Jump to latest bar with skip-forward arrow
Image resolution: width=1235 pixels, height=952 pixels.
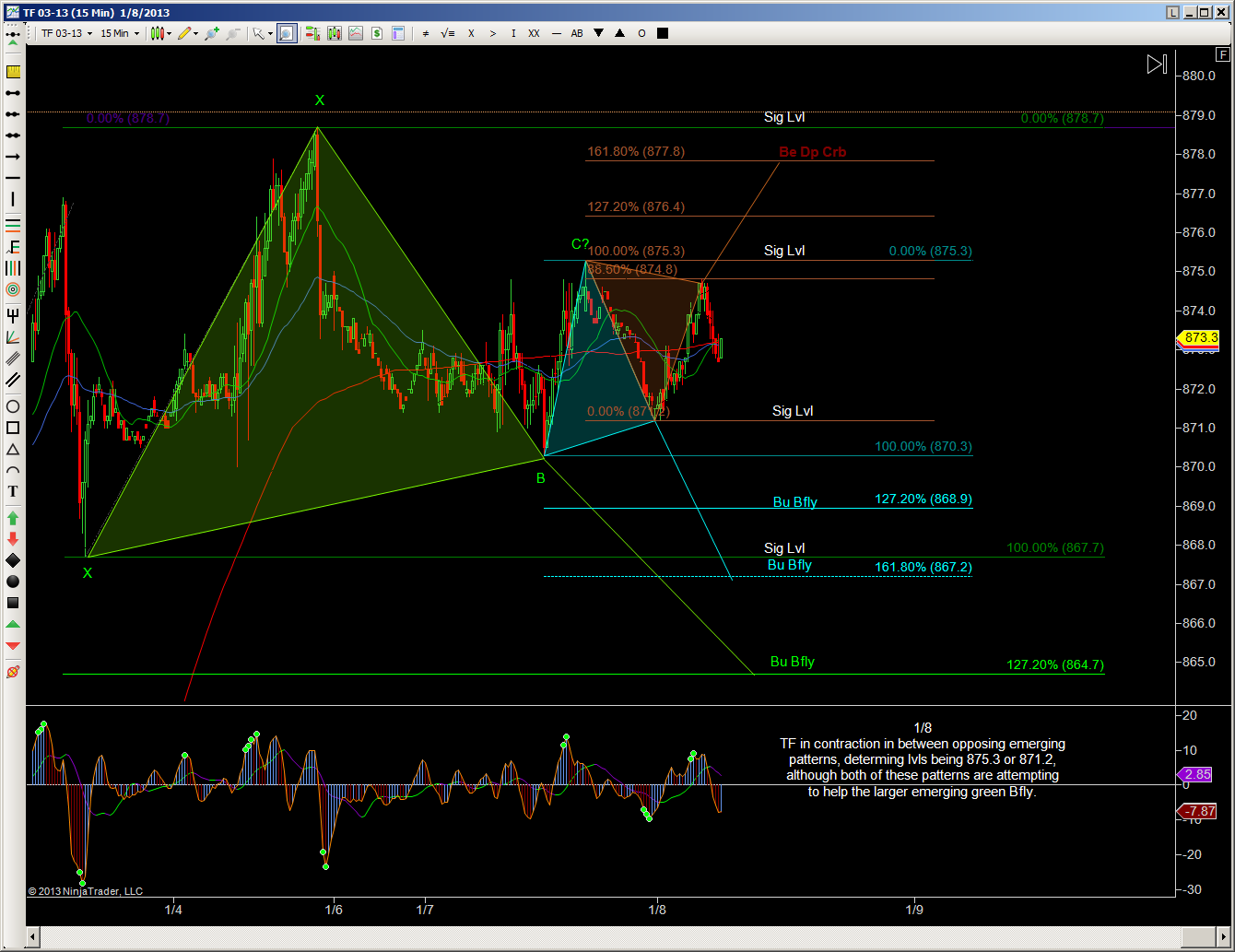pyautogui.click(x=1156, y=64)
